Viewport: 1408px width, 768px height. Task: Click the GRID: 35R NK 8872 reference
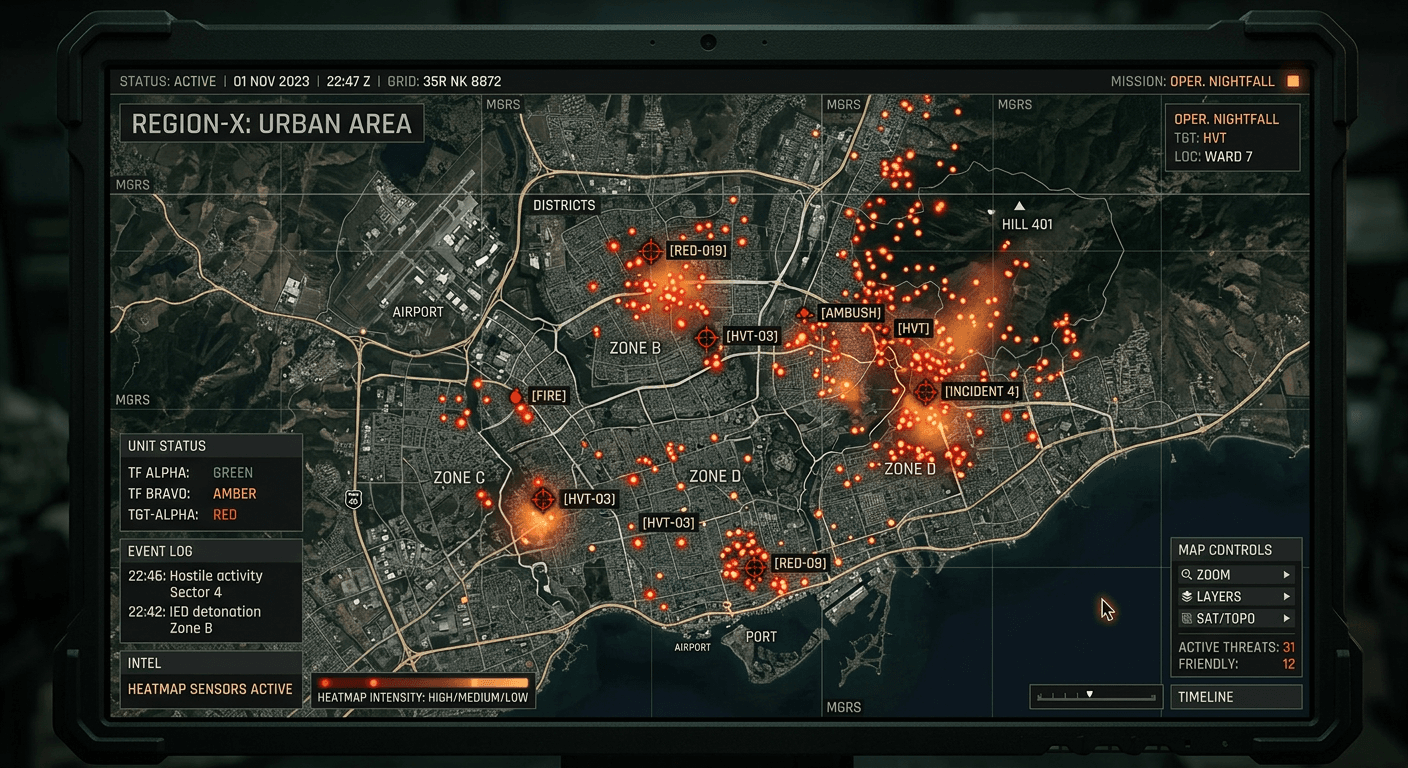point(444,81)
